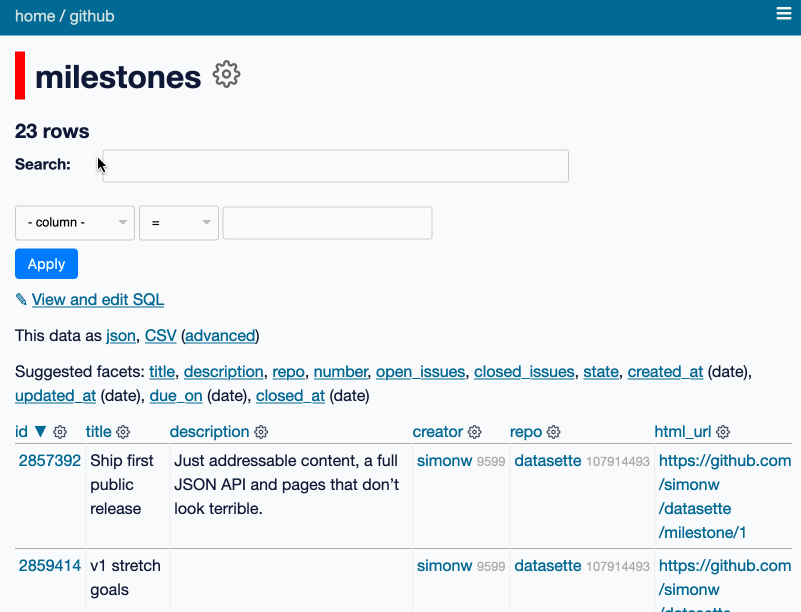This screenshot has height=612, width=801.
Task: Facet by repo
Action: 289,372
